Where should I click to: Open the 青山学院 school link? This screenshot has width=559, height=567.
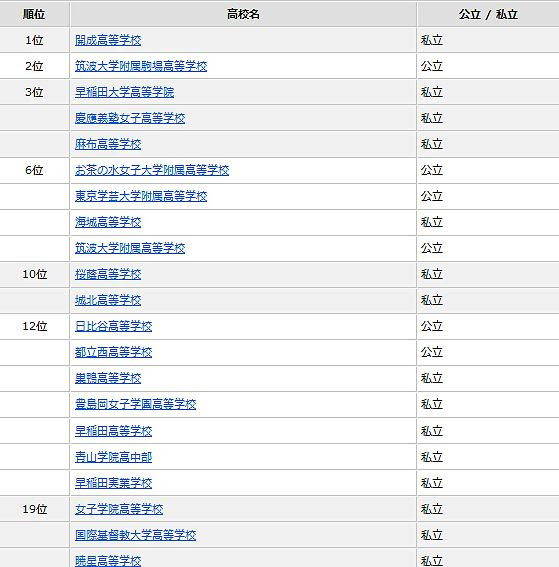click(x=114, y=457)
